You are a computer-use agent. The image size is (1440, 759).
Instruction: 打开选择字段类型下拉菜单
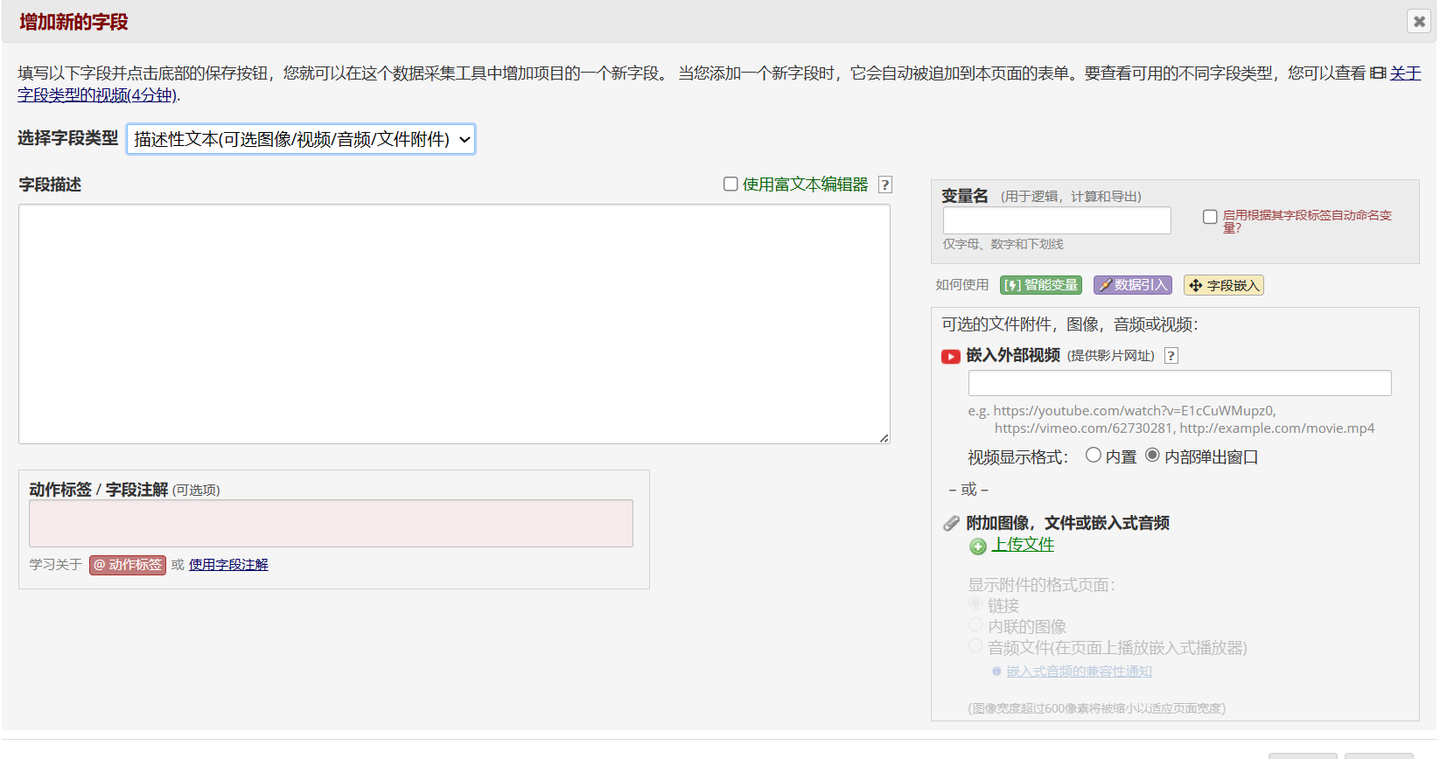tap(300, 139)
